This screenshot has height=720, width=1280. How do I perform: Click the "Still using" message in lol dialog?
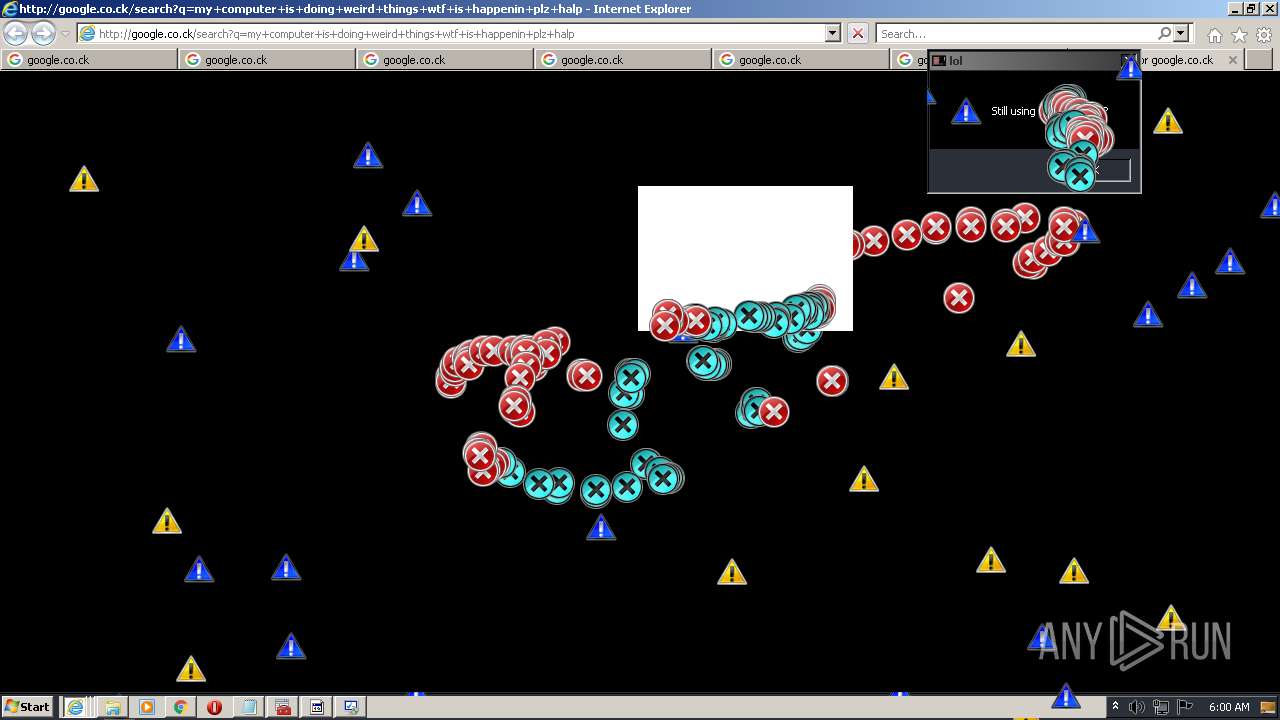(x=1013, y=111)
